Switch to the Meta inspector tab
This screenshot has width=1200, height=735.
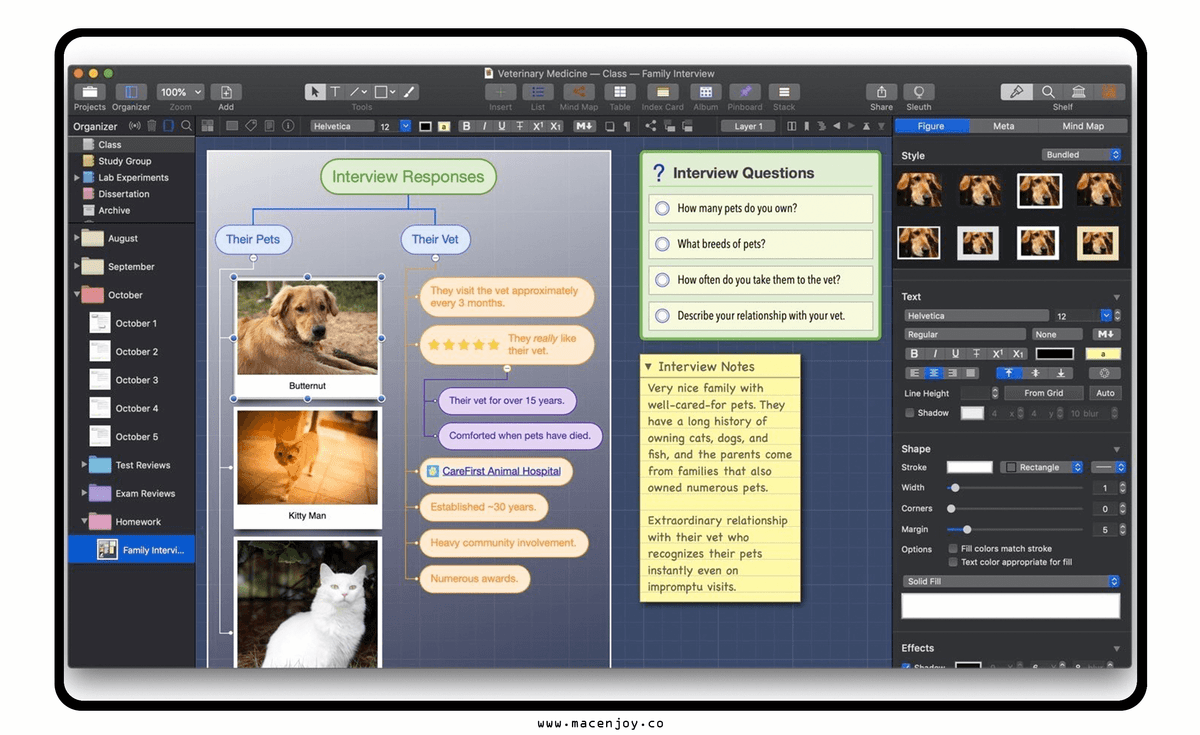tap(1003, 126)
